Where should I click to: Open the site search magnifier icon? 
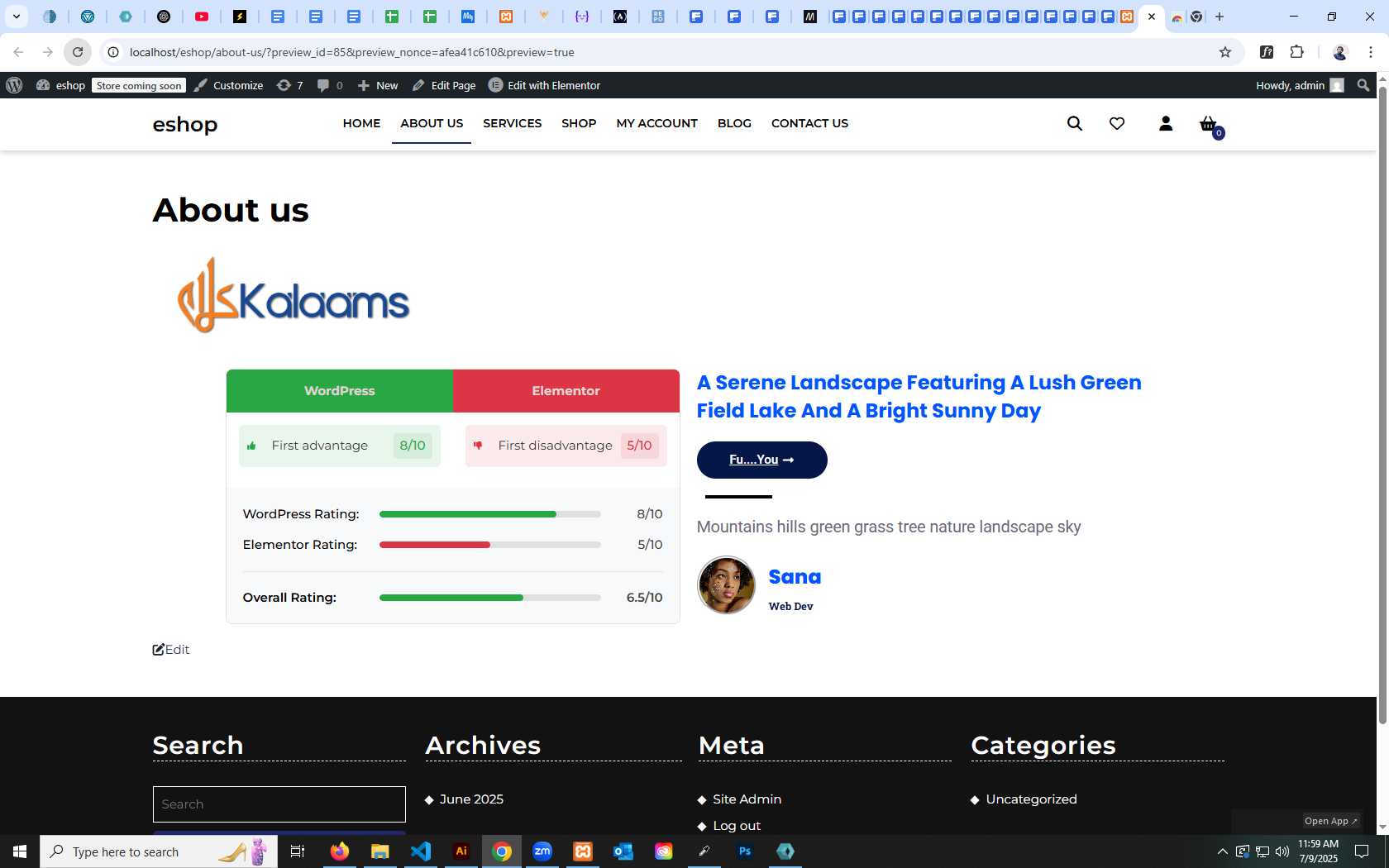(1074, 123)
